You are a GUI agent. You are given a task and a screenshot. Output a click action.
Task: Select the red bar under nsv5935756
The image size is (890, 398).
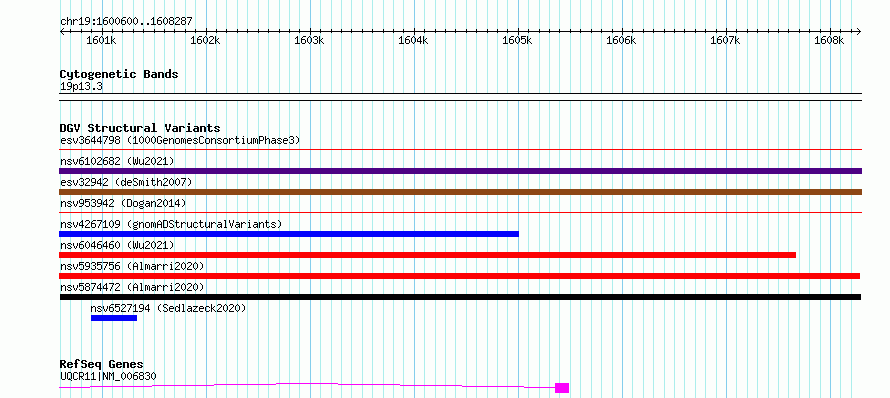459,276
